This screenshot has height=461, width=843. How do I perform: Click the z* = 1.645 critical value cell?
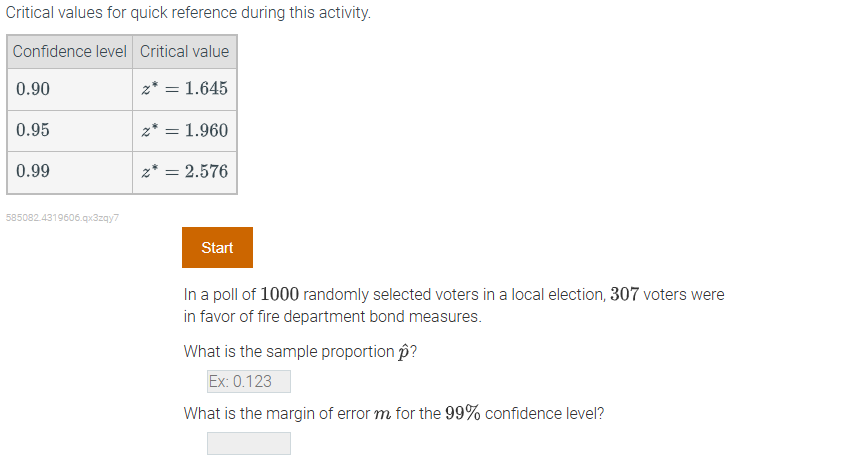pyautogui.click(x=185, y=89)
